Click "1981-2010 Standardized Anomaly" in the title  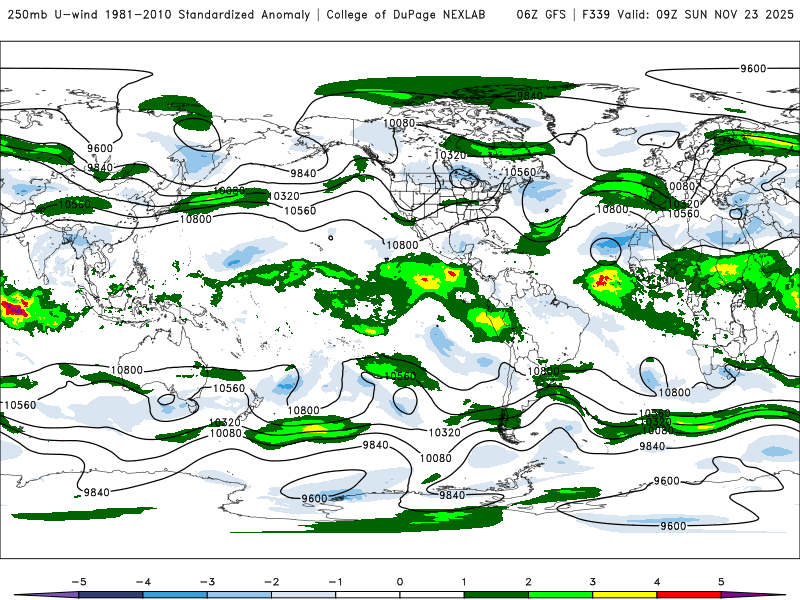(208, 15)
